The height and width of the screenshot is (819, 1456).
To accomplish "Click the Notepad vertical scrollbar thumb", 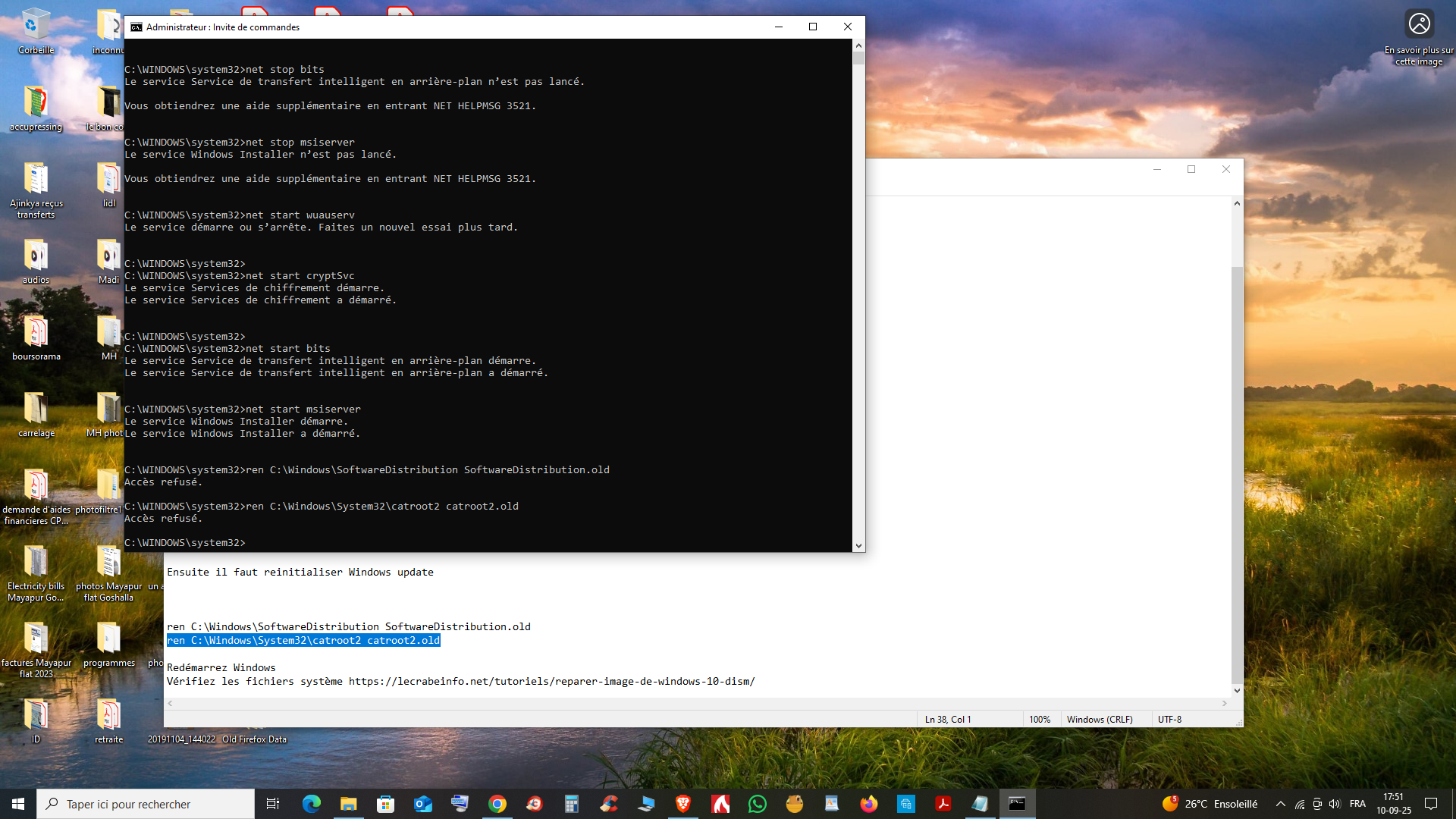I will click(x=1237, y=474).
